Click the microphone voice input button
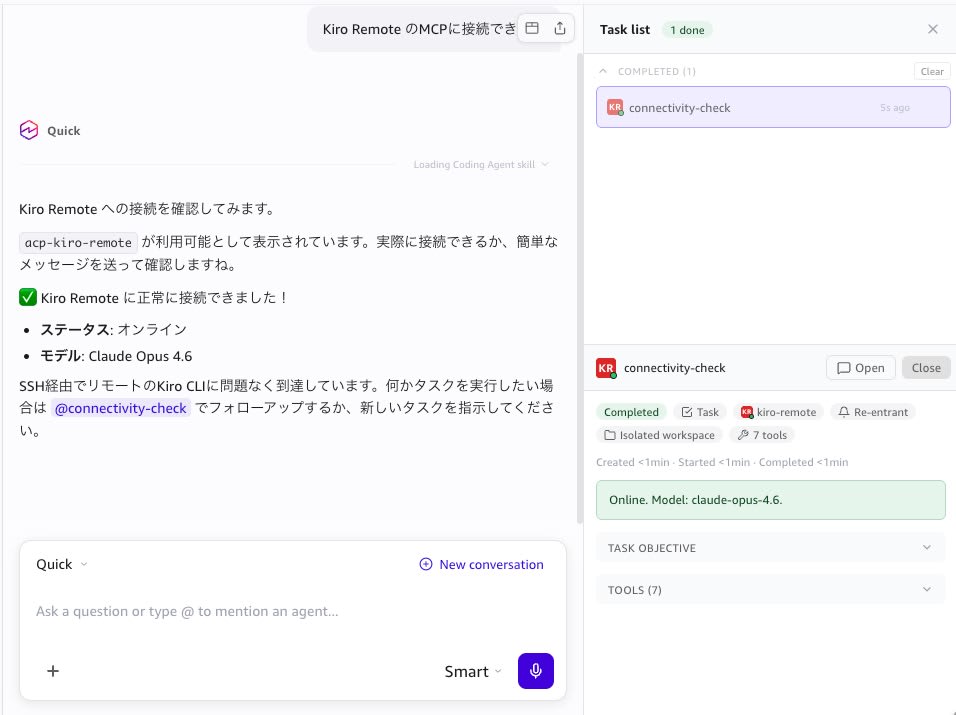 [536, 671]
